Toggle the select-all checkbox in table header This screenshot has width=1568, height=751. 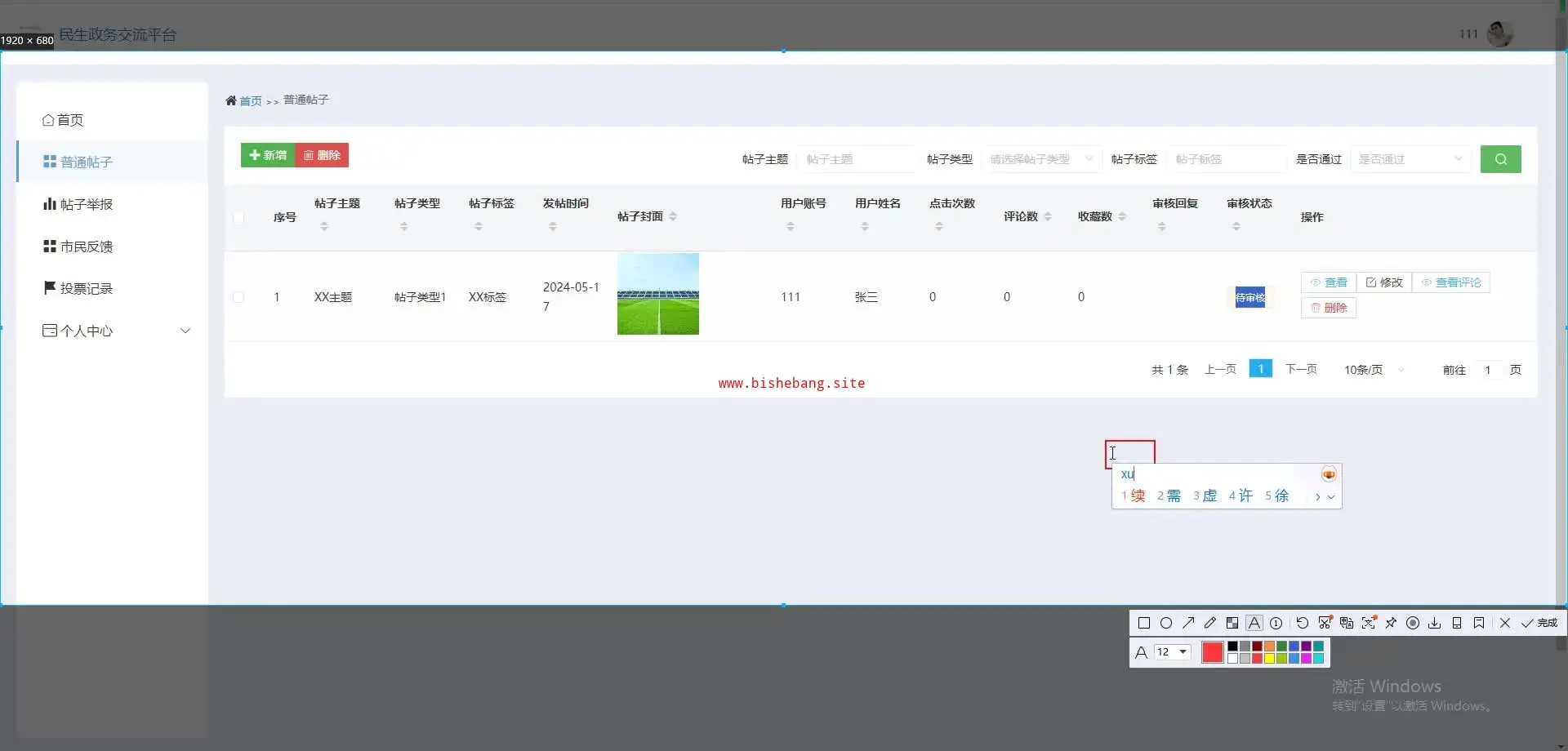pyautogui.click(x=238, y=217)
